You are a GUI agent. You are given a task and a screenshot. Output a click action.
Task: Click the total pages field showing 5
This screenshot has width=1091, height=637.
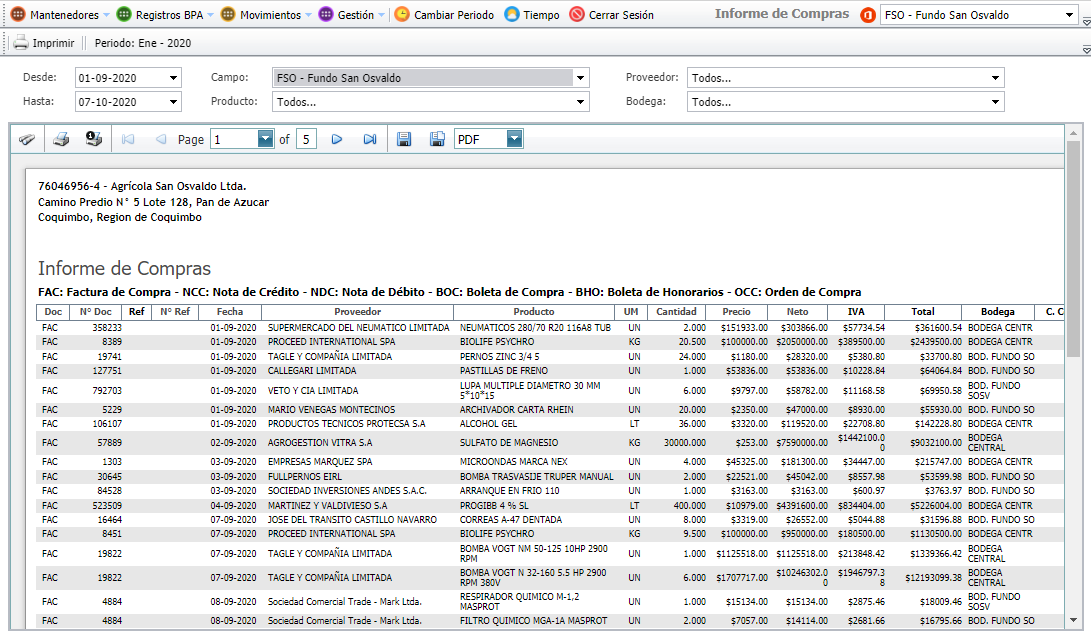click(x=306, y=139)
